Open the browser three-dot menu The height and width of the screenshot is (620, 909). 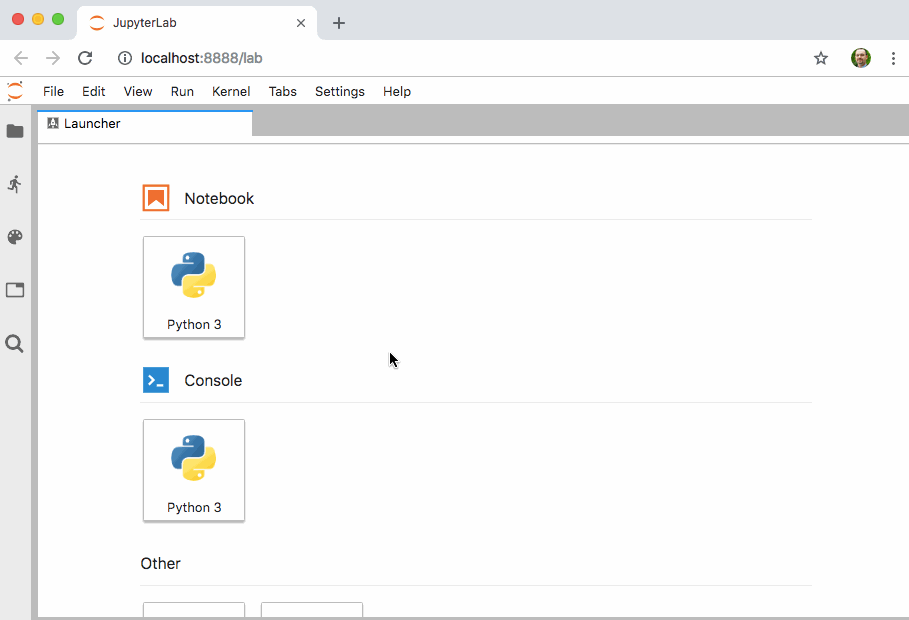click(893, 58)
